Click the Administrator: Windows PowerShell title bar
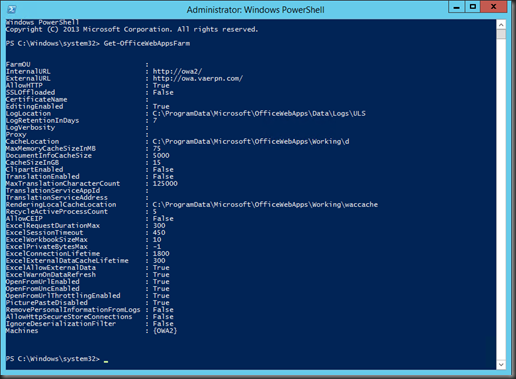The height and width of the screenshot is (379, 516). pos(255,10)
